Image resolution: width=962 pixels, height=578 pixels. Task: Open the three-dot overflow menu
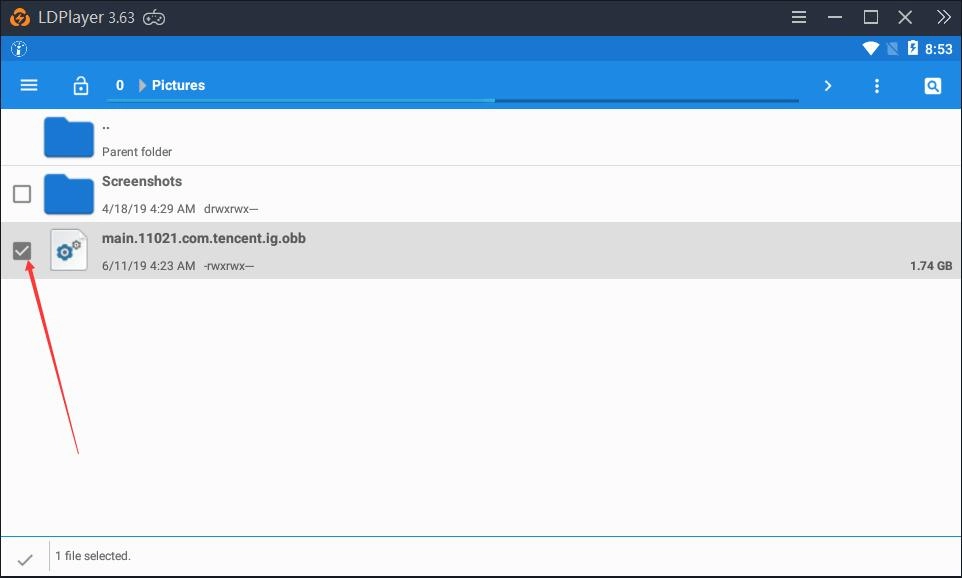877,85
